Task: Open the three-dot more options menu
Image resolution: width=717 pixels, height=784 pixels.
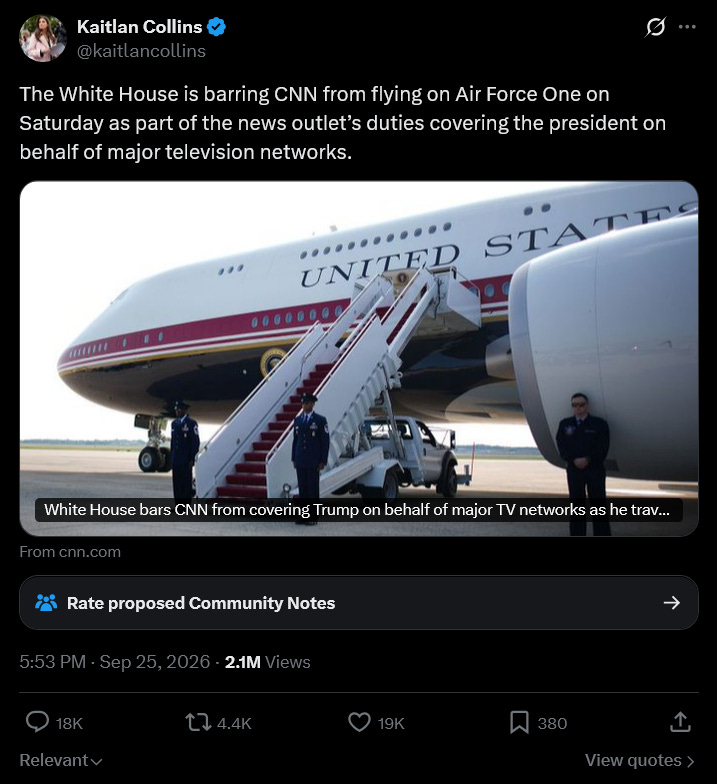Action: [687, 27]
